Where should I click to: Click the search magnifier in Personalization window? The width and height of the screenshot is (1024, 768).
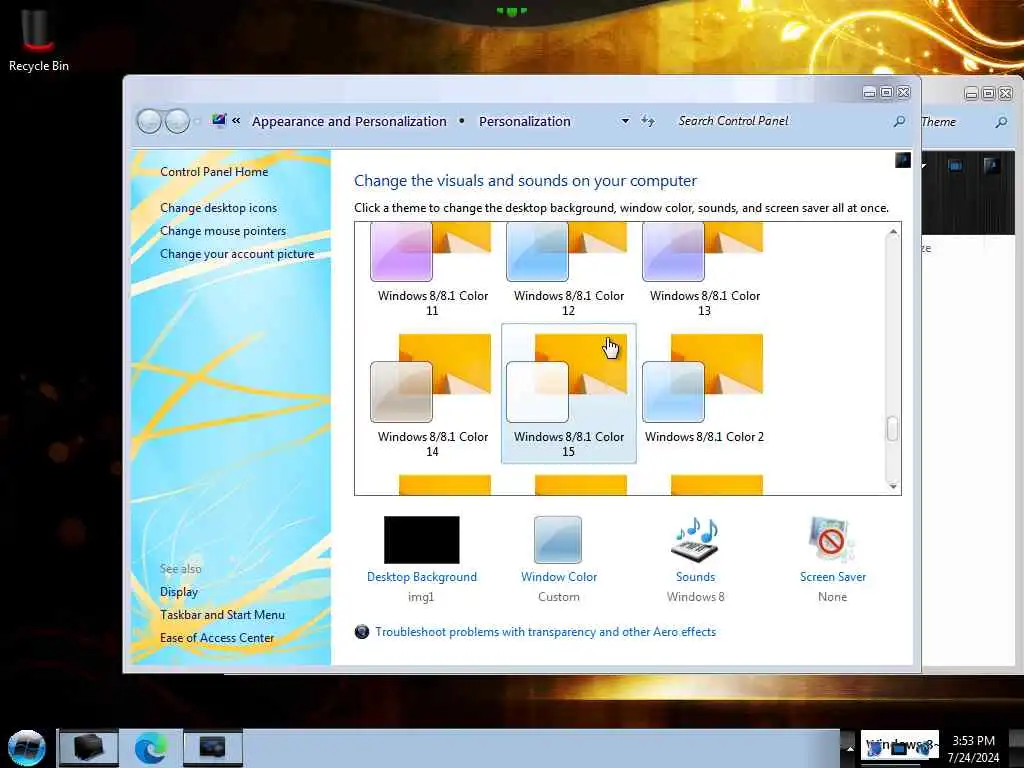coord(899,121)
